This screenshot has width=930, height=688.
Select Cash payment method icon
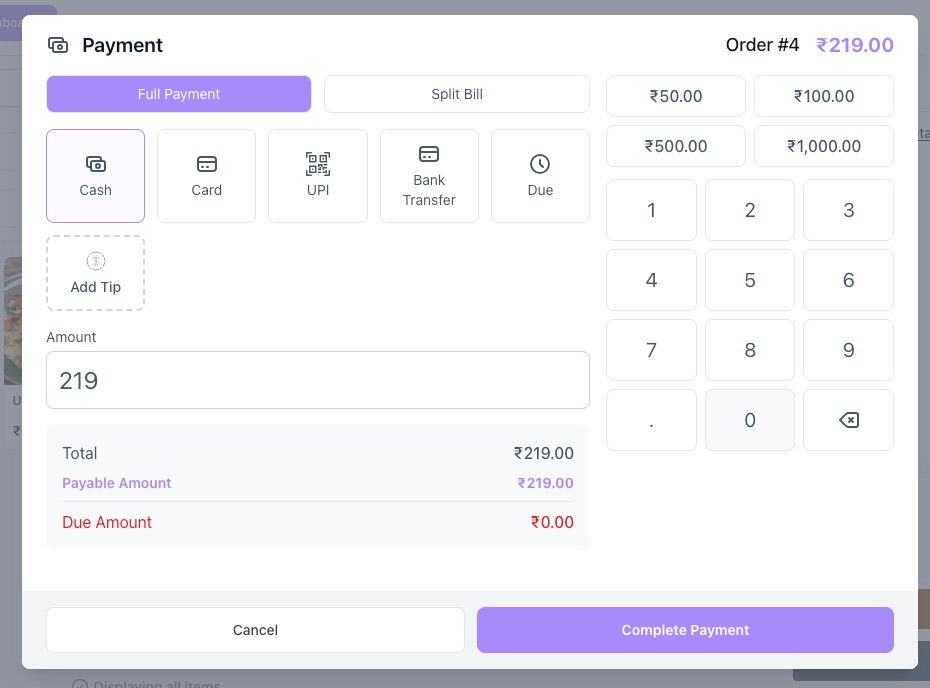95,163
